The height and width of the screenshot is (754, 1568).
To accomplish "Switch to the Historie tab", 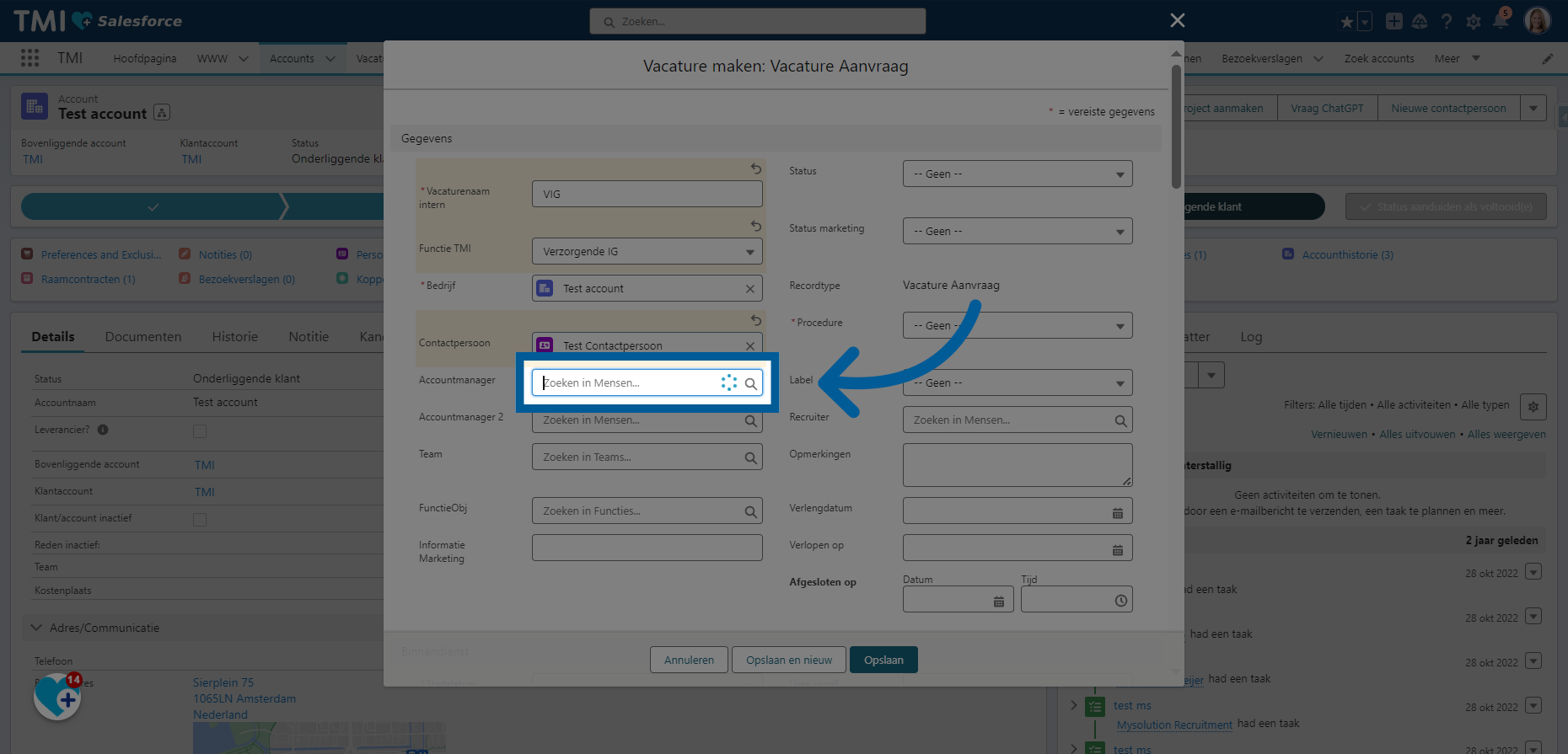I will point(235,336).
